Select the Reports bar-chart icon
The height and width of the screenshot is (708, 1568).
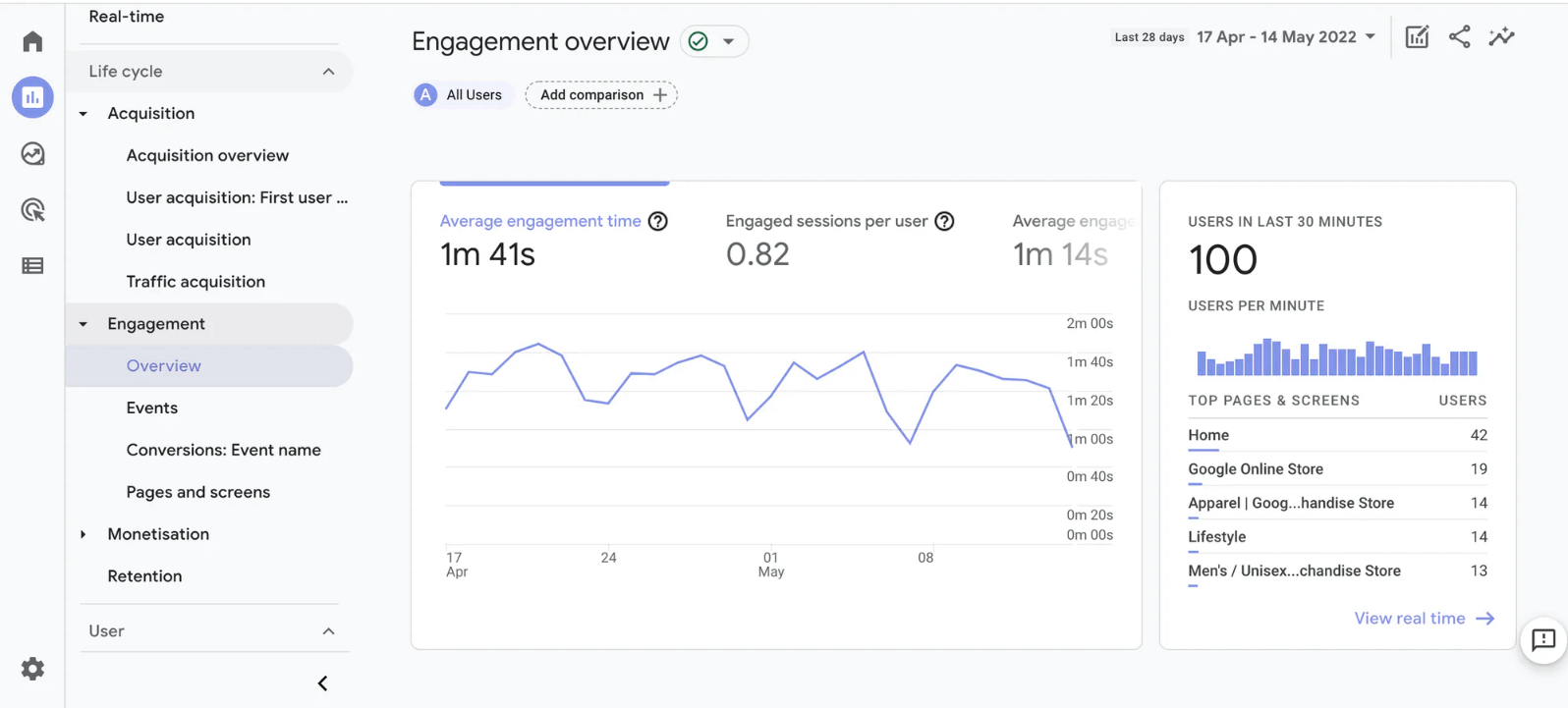[x=32, y=97]
